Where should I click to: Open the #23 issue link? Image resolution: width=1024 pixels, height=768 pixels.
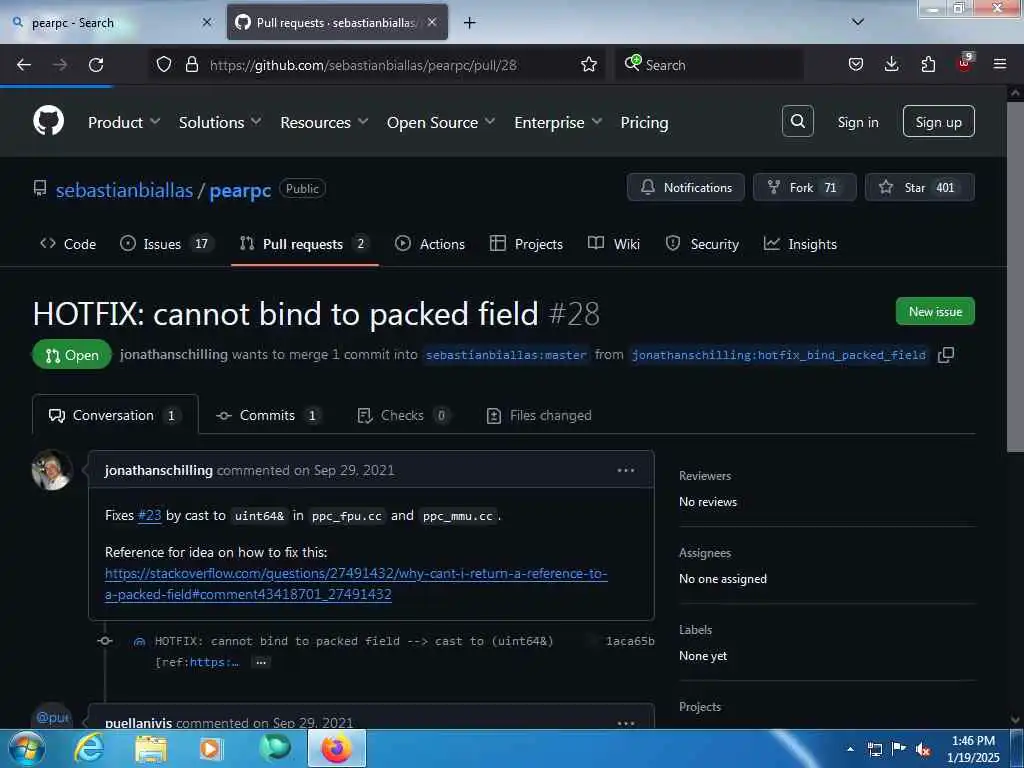click(x=150, y=515)
